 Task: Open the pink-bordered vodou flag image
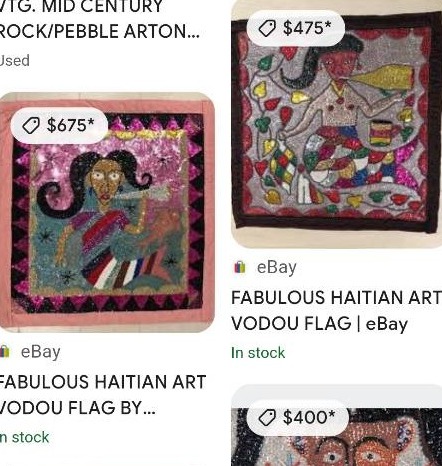point(107,213)
